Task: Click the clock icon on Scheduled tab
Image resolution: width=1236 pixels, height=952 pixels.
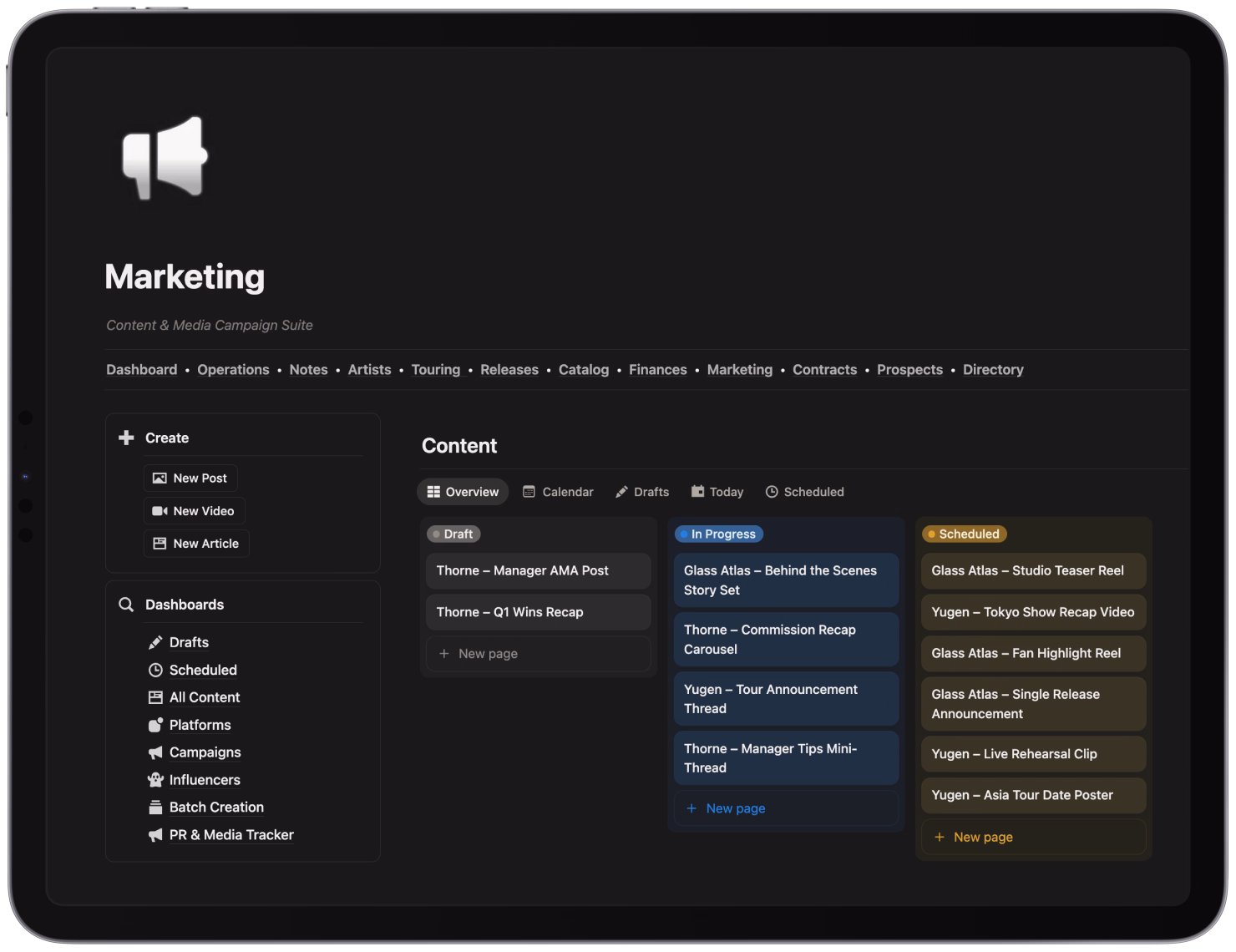Action: [772, 492]
